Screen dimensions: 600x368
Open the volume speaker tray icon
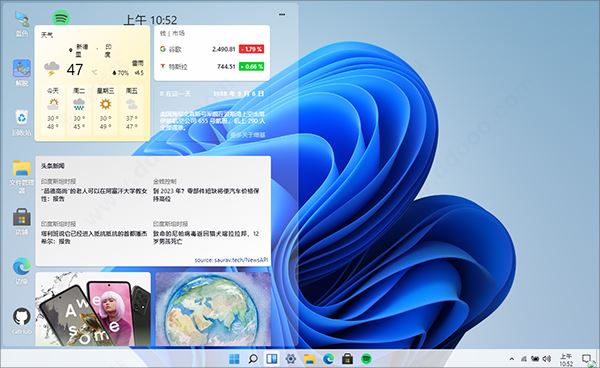pos(547,359)
